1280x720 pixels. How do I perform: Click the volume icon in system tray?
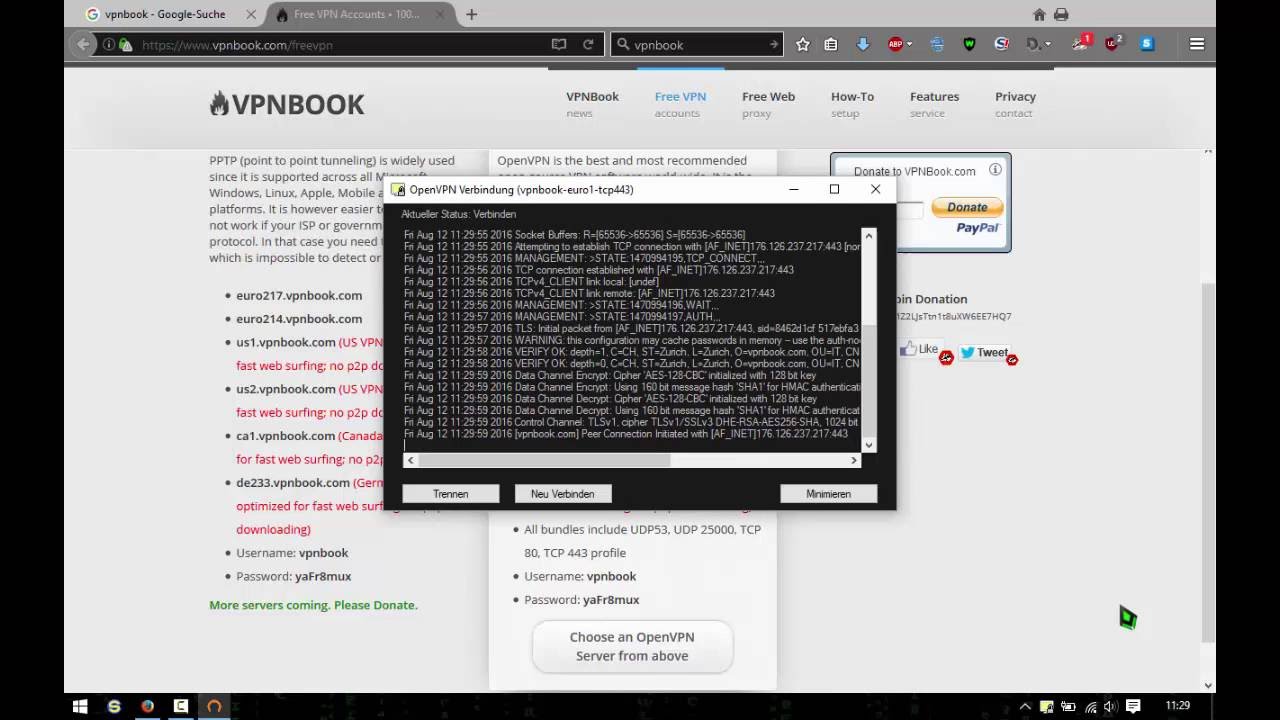point(1110,706)
